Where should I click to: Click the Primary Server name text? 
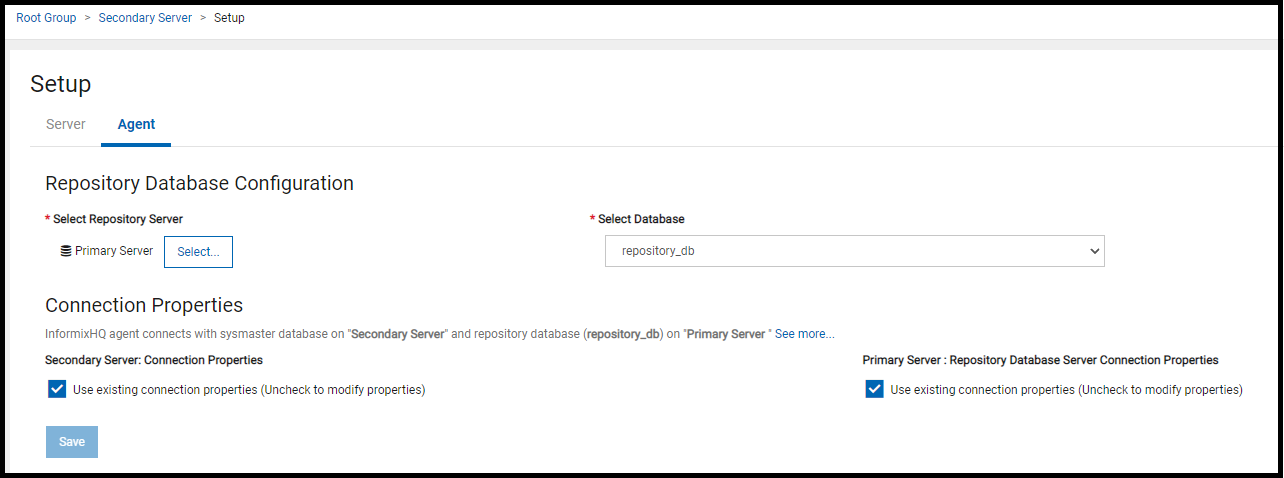(114, 251)
